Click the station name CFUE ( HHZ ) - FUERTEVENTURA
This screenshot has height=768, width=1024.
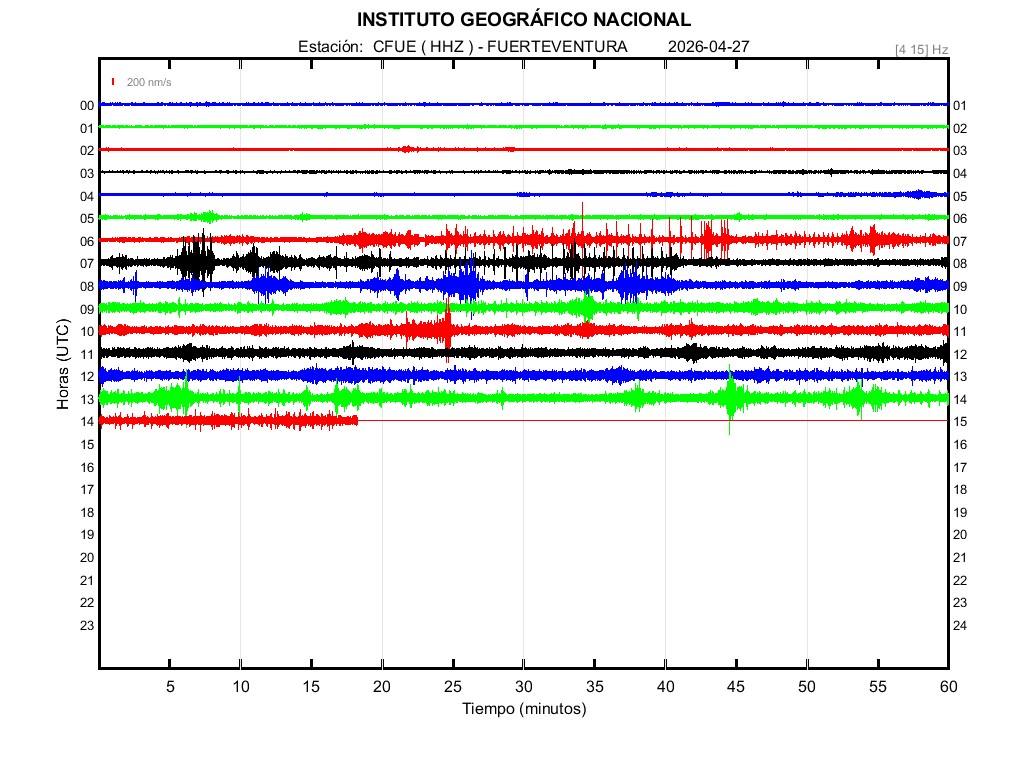point(500,47)
